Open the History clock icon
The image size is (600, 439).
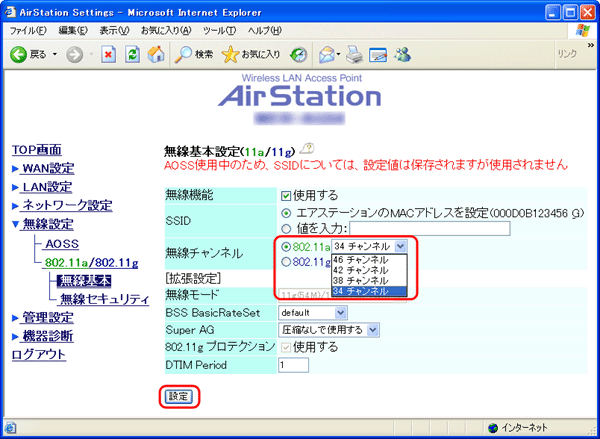tap(299, 55)
